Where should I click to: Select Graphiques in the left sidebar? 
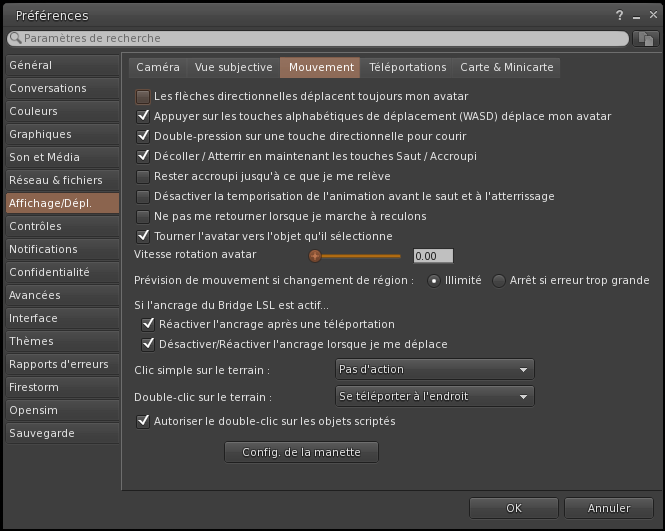40,134
